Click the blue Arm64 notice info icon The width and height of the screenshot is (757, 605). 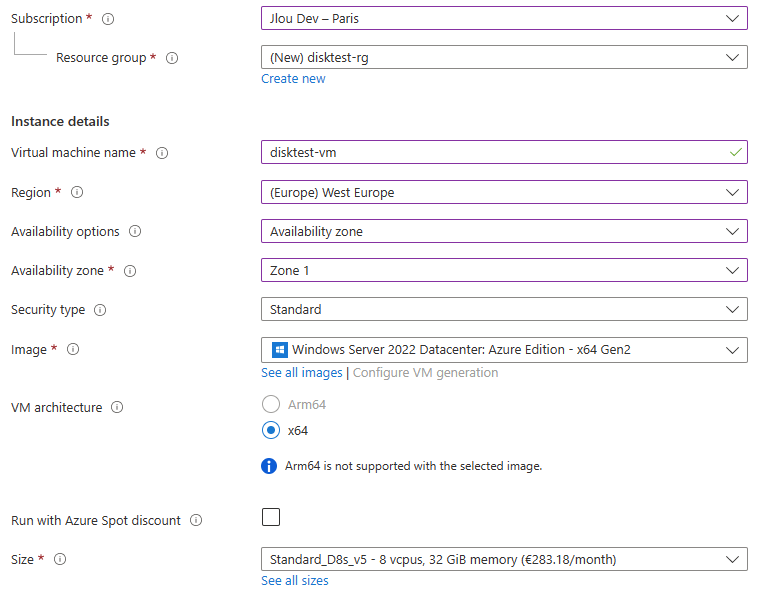[x=269, y=466]
